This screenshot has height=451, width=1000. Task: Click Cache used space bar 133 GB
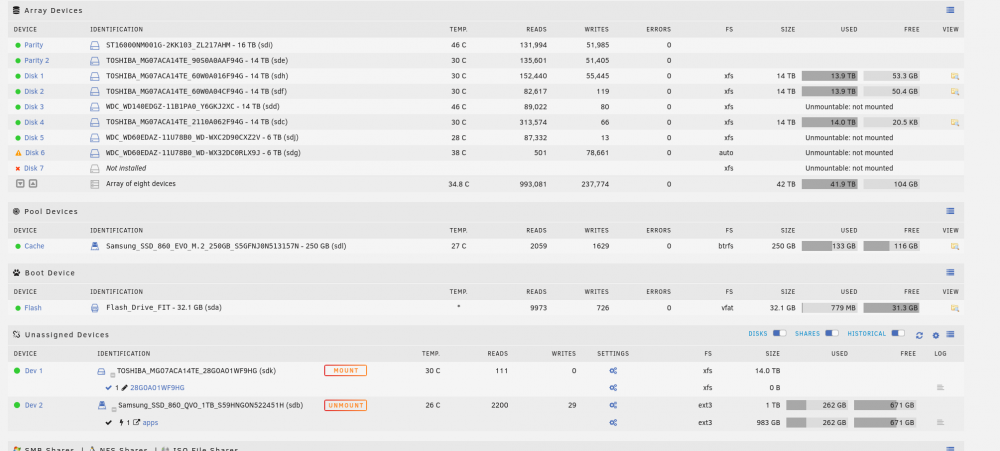[x=829, y=246]
